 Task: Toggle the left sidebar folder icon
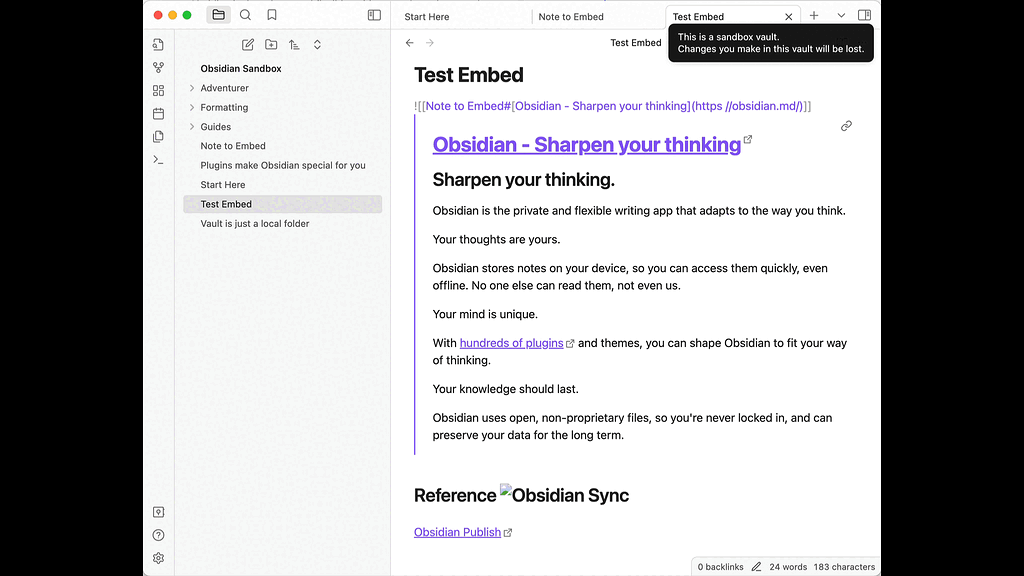click(219, 14)
